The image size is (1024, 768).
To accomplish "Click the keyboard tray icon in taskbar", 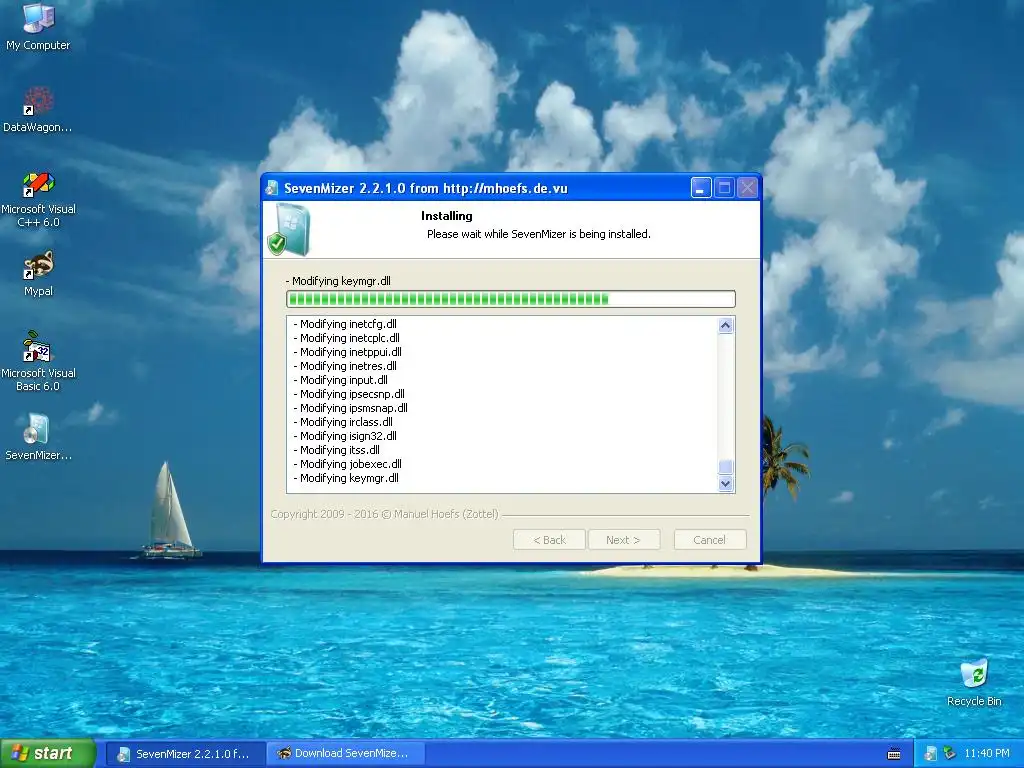I will pos(894,754).
